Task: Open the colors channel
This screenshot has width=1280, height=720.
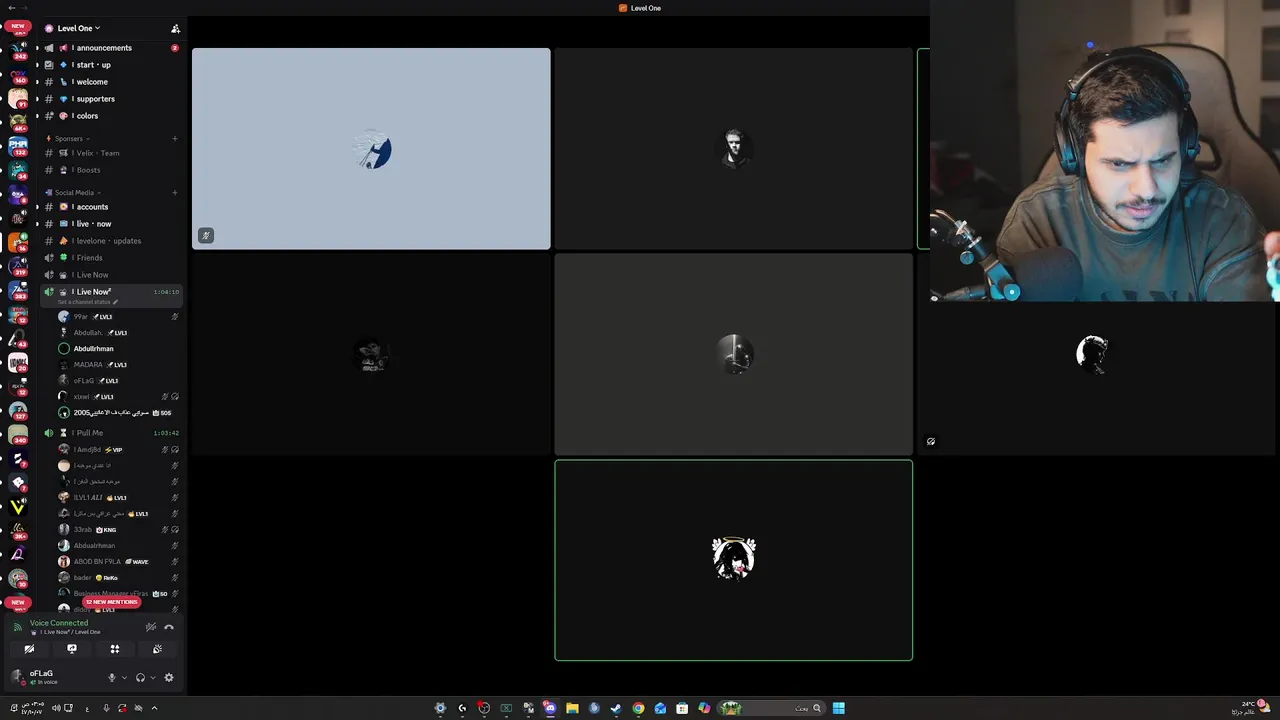Action: point(110,116)
